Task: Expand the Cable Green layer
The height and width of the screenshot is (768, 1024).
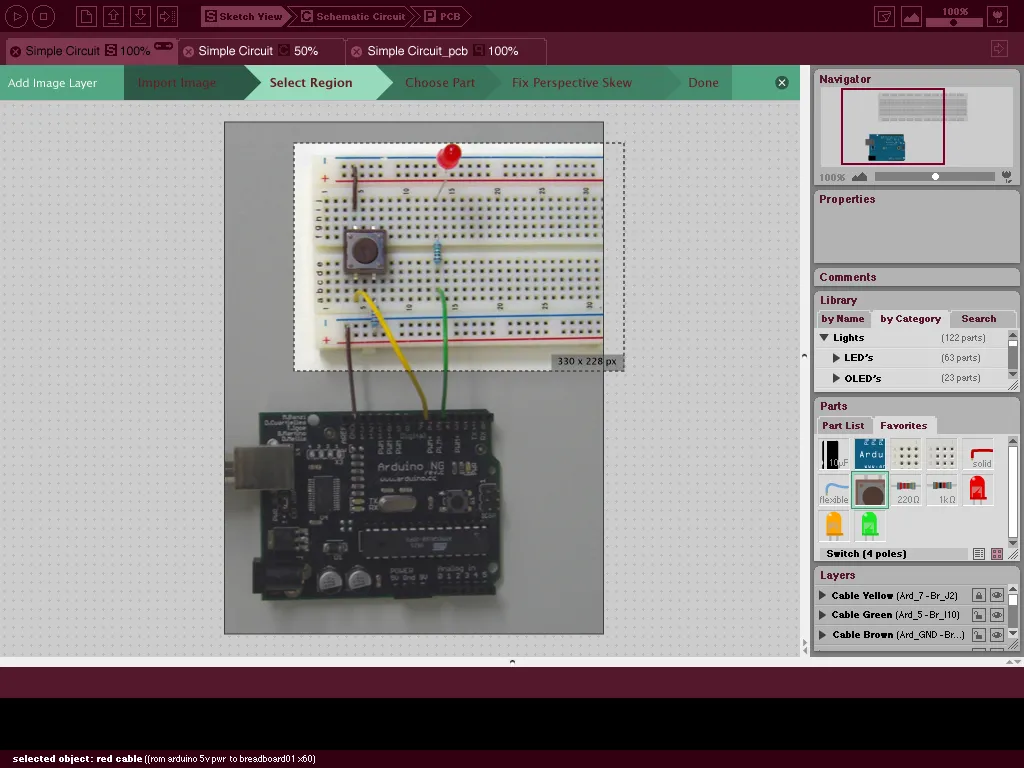Action: [823, 615]
